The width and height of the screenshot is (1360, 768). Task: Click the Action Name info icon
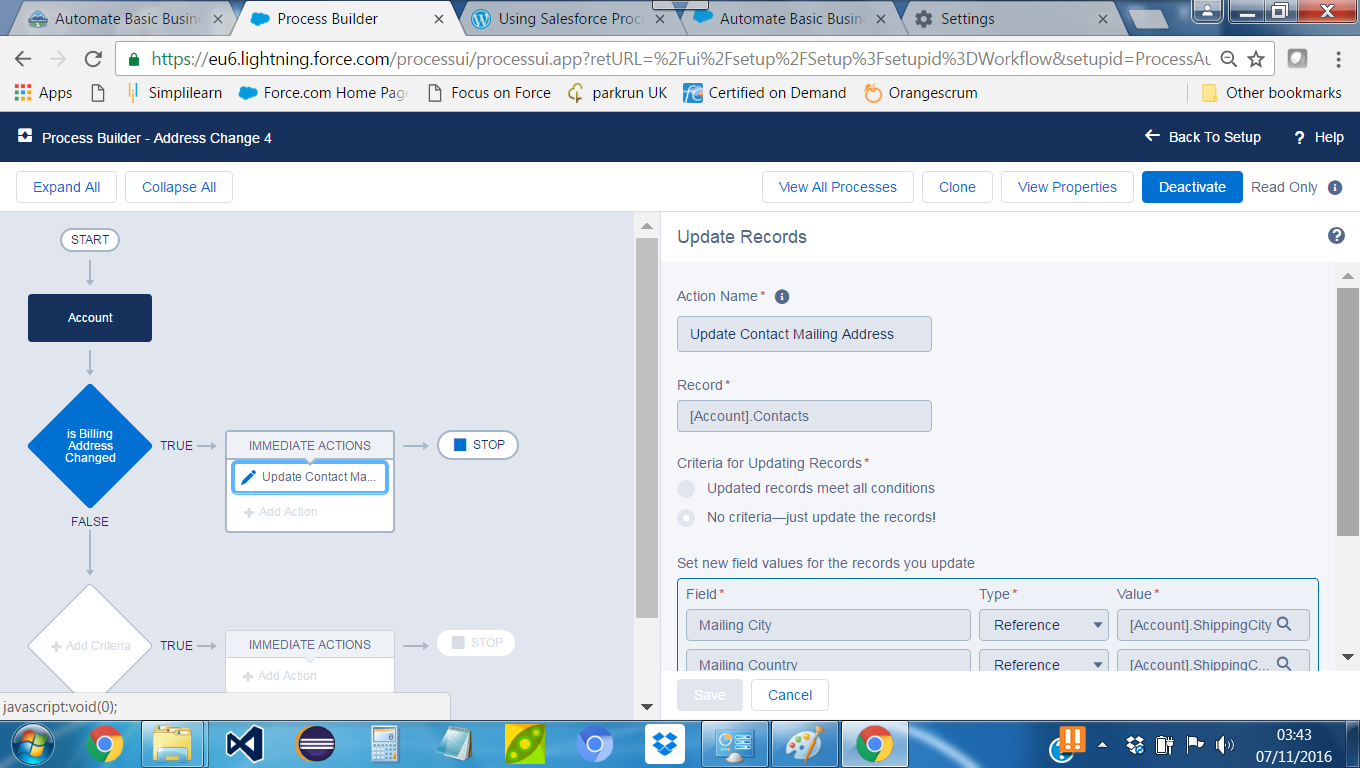(782, 296)
